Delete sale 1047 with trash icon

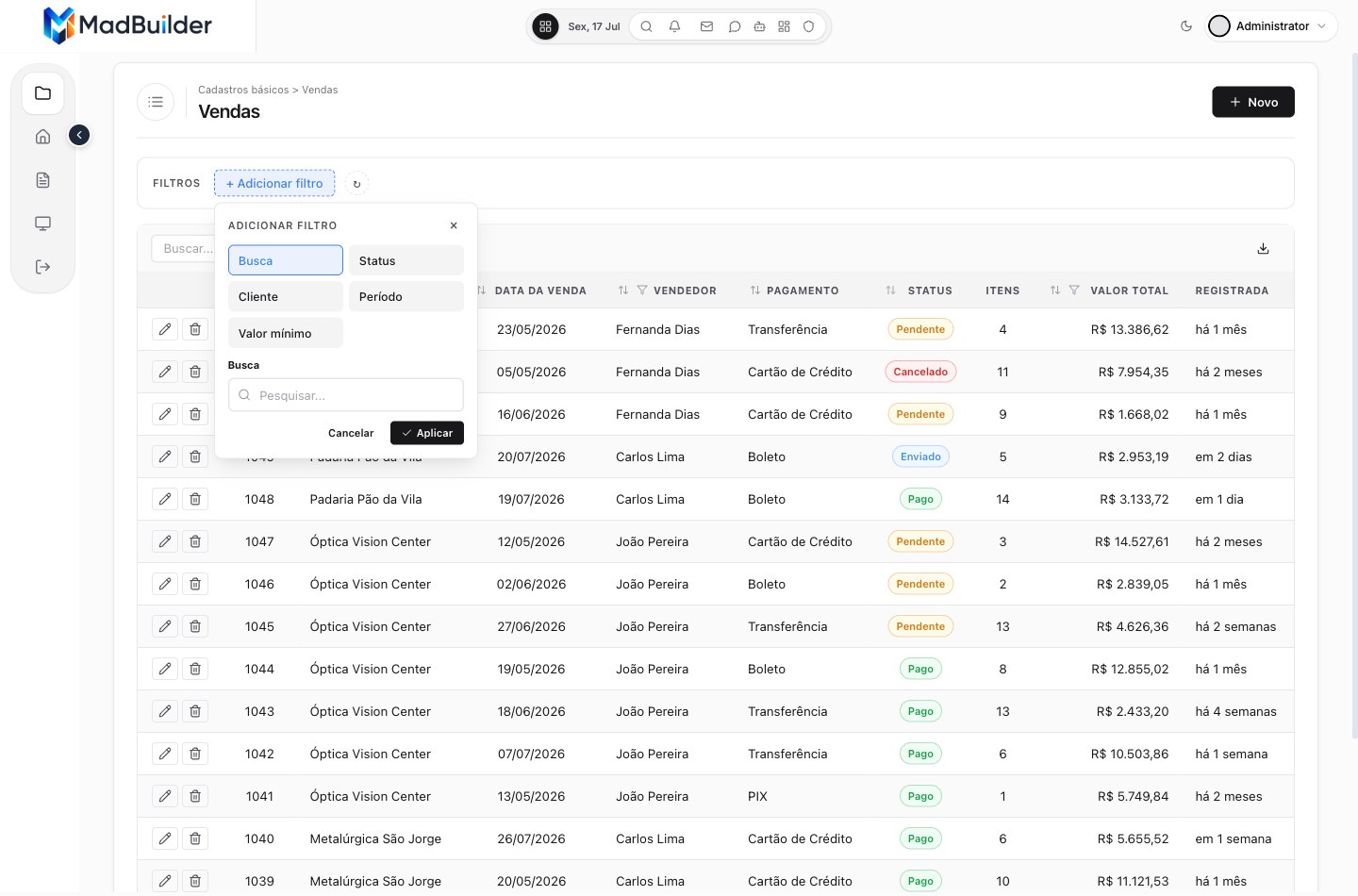(195, 541)
